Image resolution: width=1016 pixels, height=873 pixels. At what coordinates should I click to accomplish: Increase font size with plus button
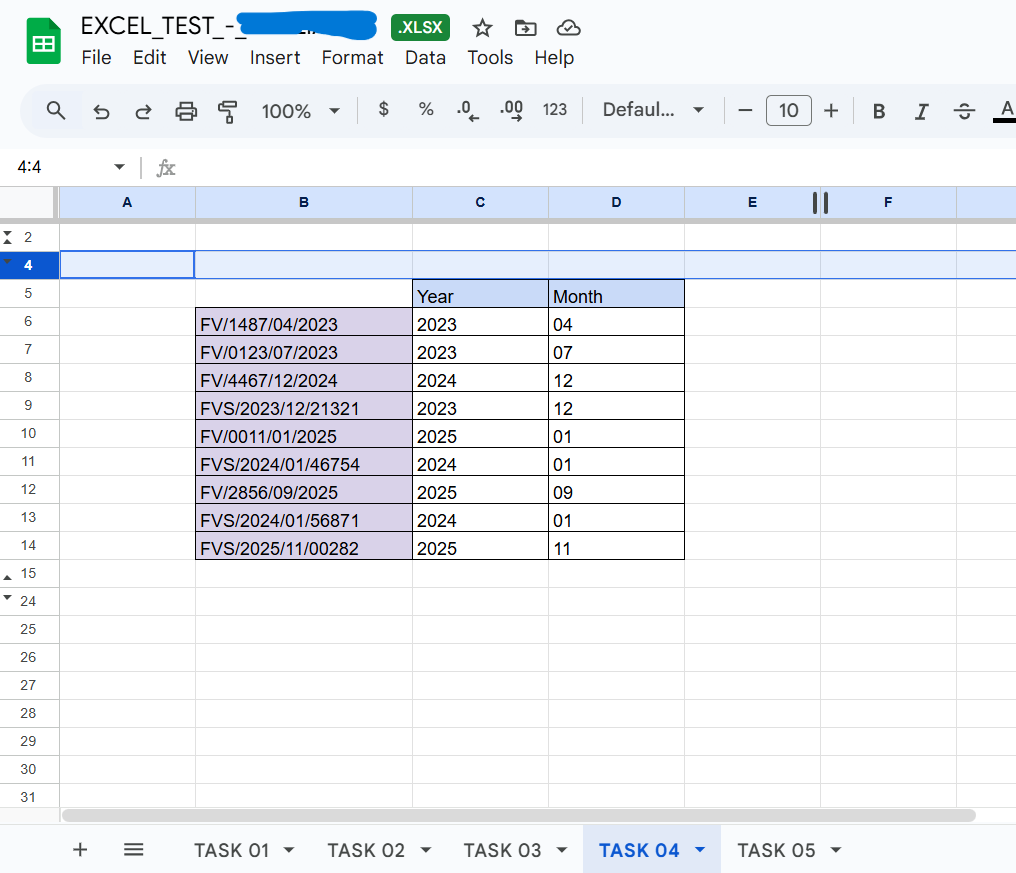pos(831,111)
